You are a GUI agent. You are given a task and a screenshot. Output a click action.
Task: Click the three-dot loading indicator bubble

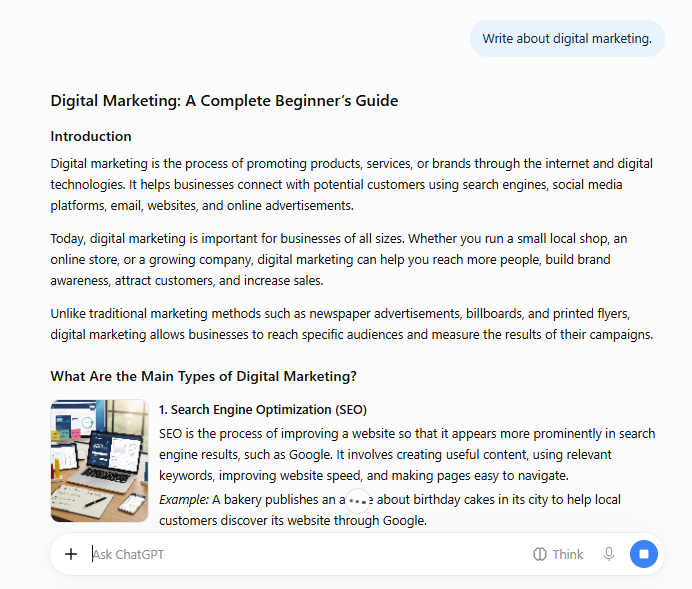pyautogui.click(x=357, y=501)
